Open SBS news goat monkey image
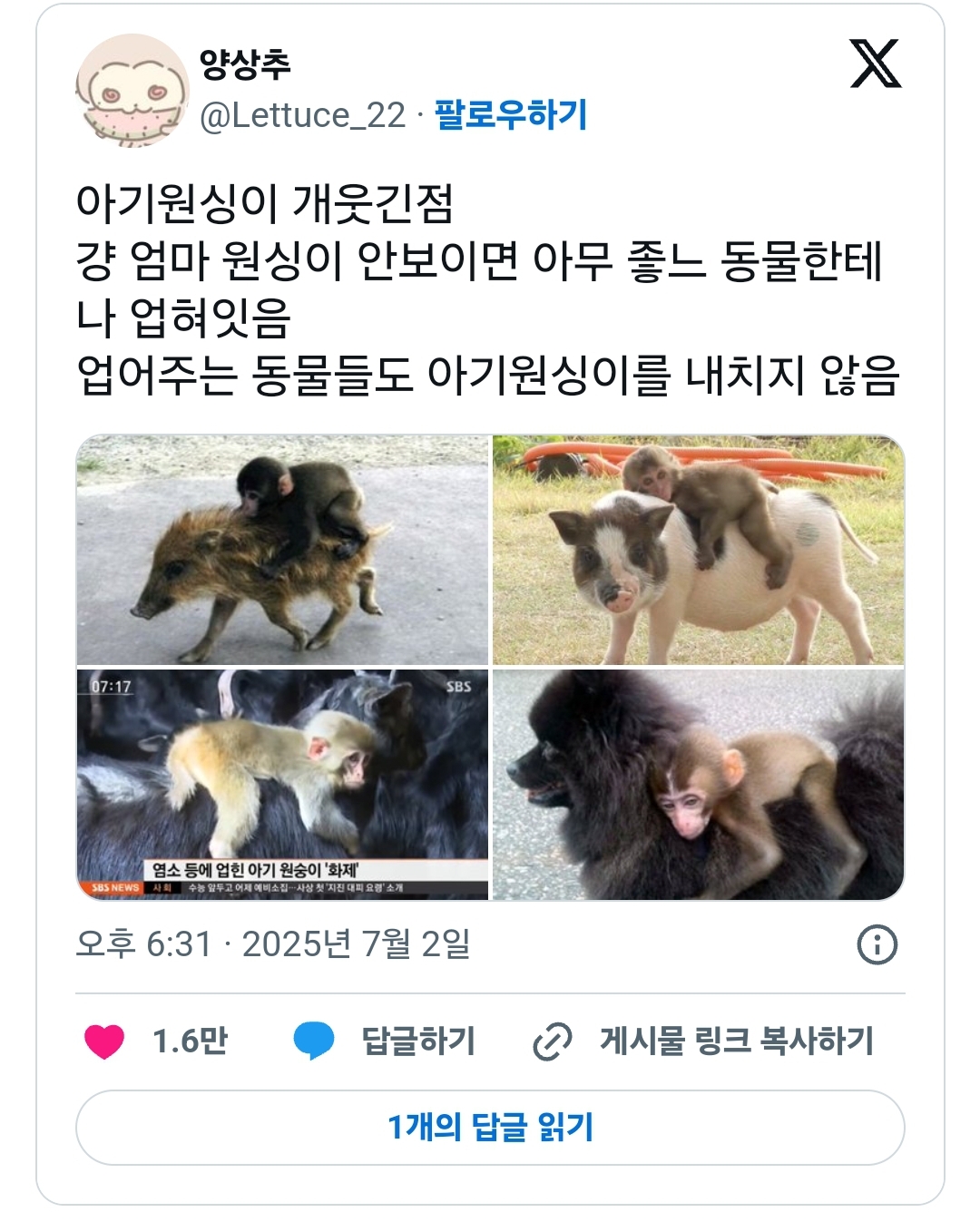Viewport: 980px width, 1222px height. [282, 785]
